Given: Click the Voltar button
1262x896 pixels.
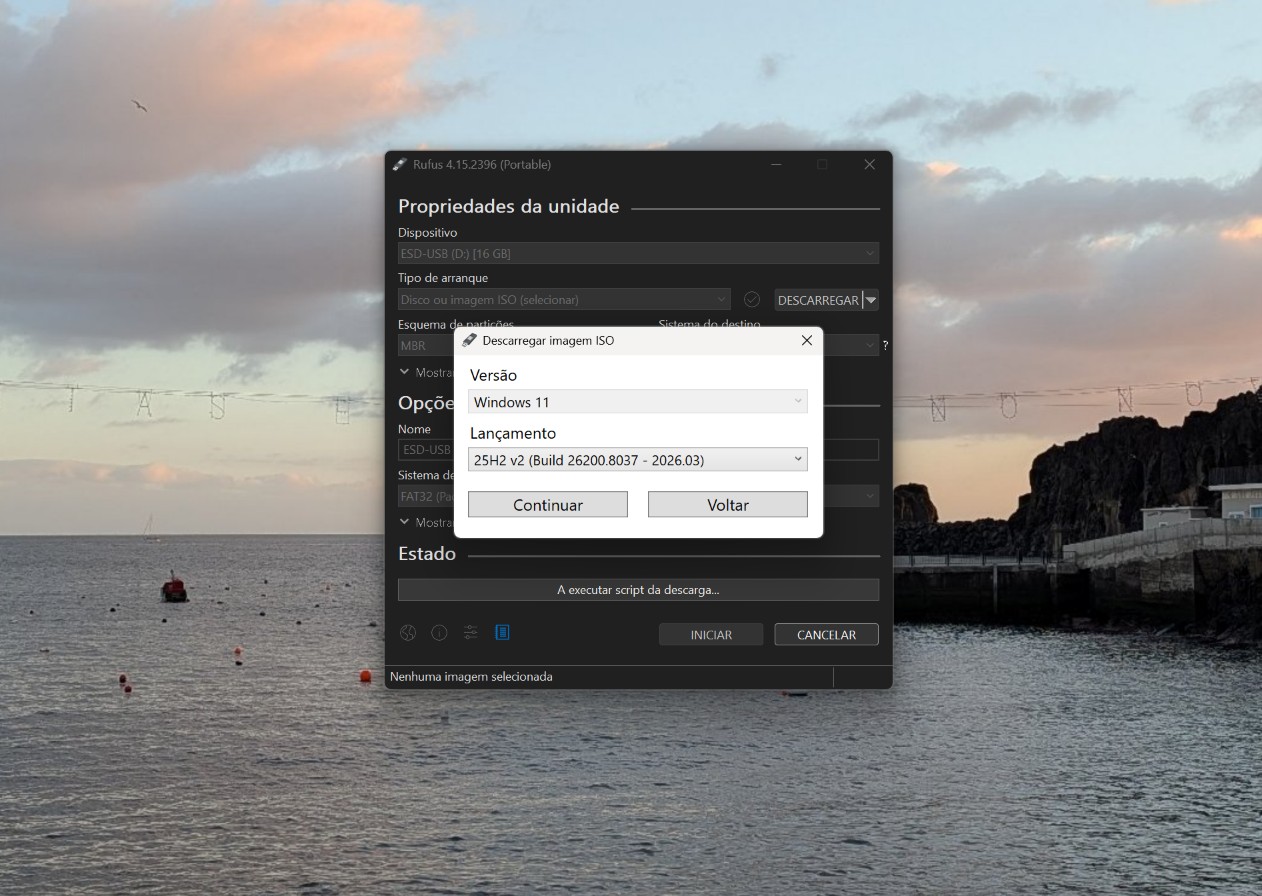Looking at the screenshot, I should [x=728, y=505].
